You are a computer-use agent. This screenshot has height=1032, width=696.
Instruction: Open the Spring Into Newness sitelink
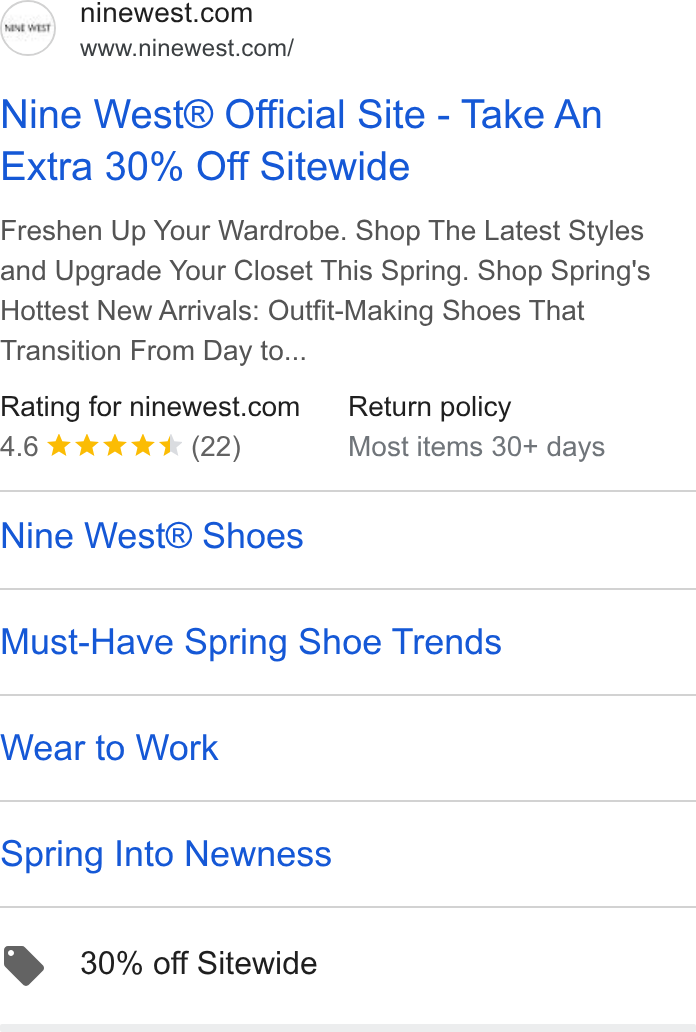coord(166,854)
